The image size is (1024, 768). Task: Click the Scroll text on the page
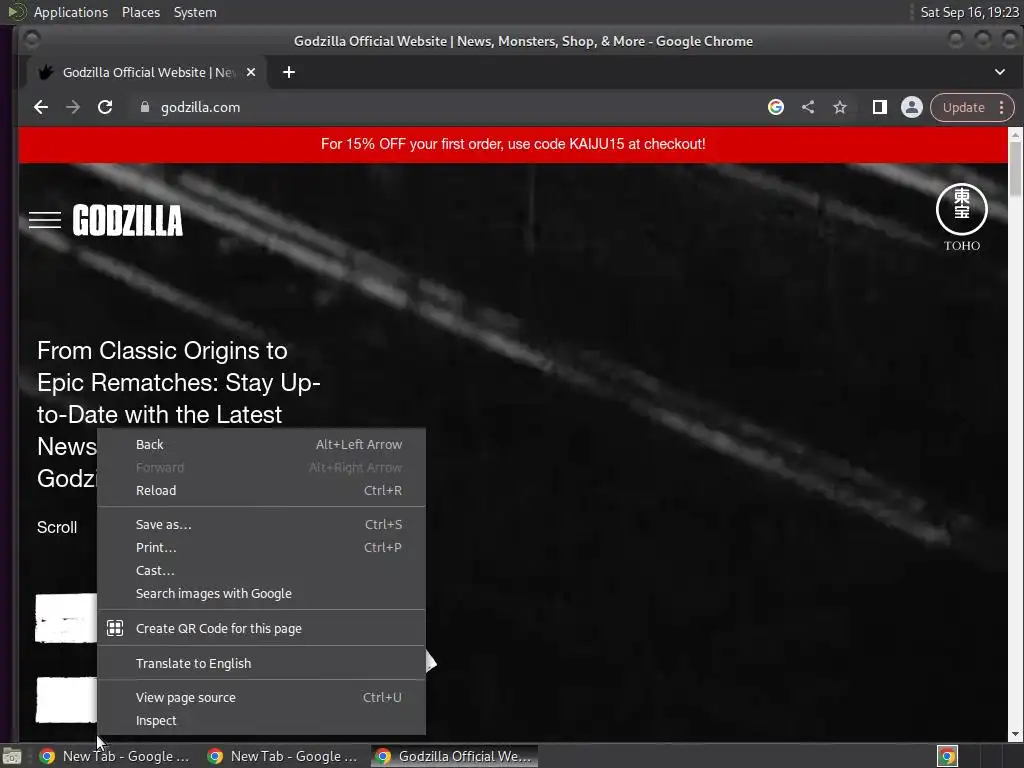[x=57, y=527]
